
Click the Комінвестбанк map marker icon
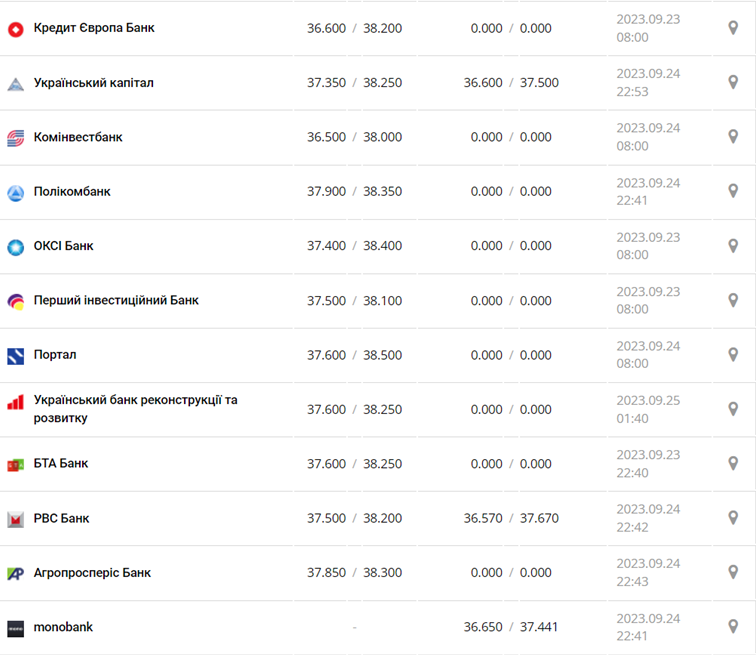point(733,137)
